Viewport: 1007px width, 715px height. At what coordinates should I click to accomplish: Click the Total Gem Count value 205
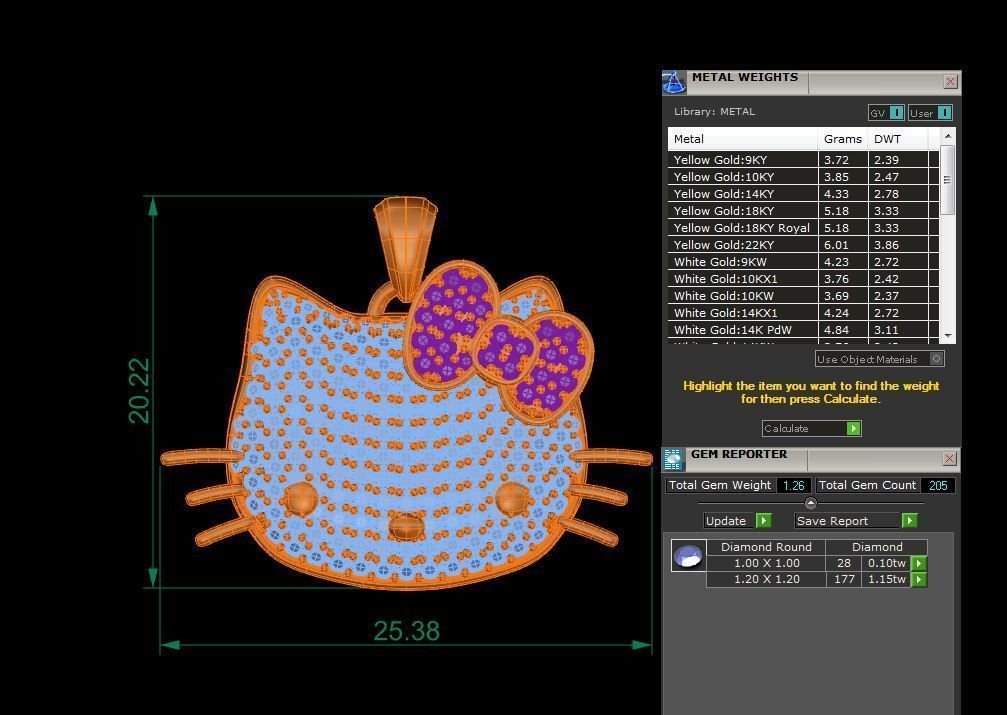[938, 486]
